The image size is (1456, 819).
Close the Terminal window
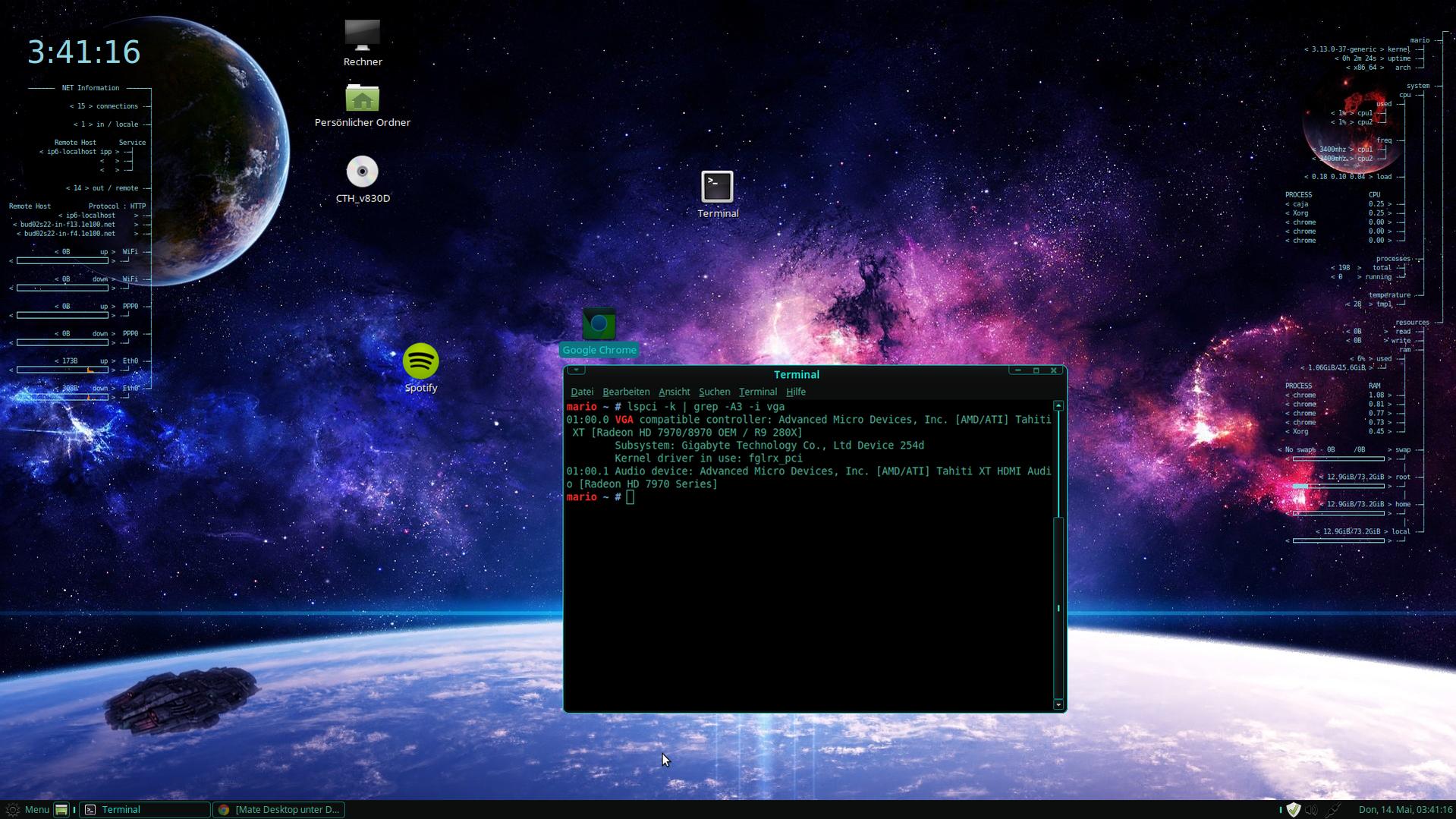1053,370
